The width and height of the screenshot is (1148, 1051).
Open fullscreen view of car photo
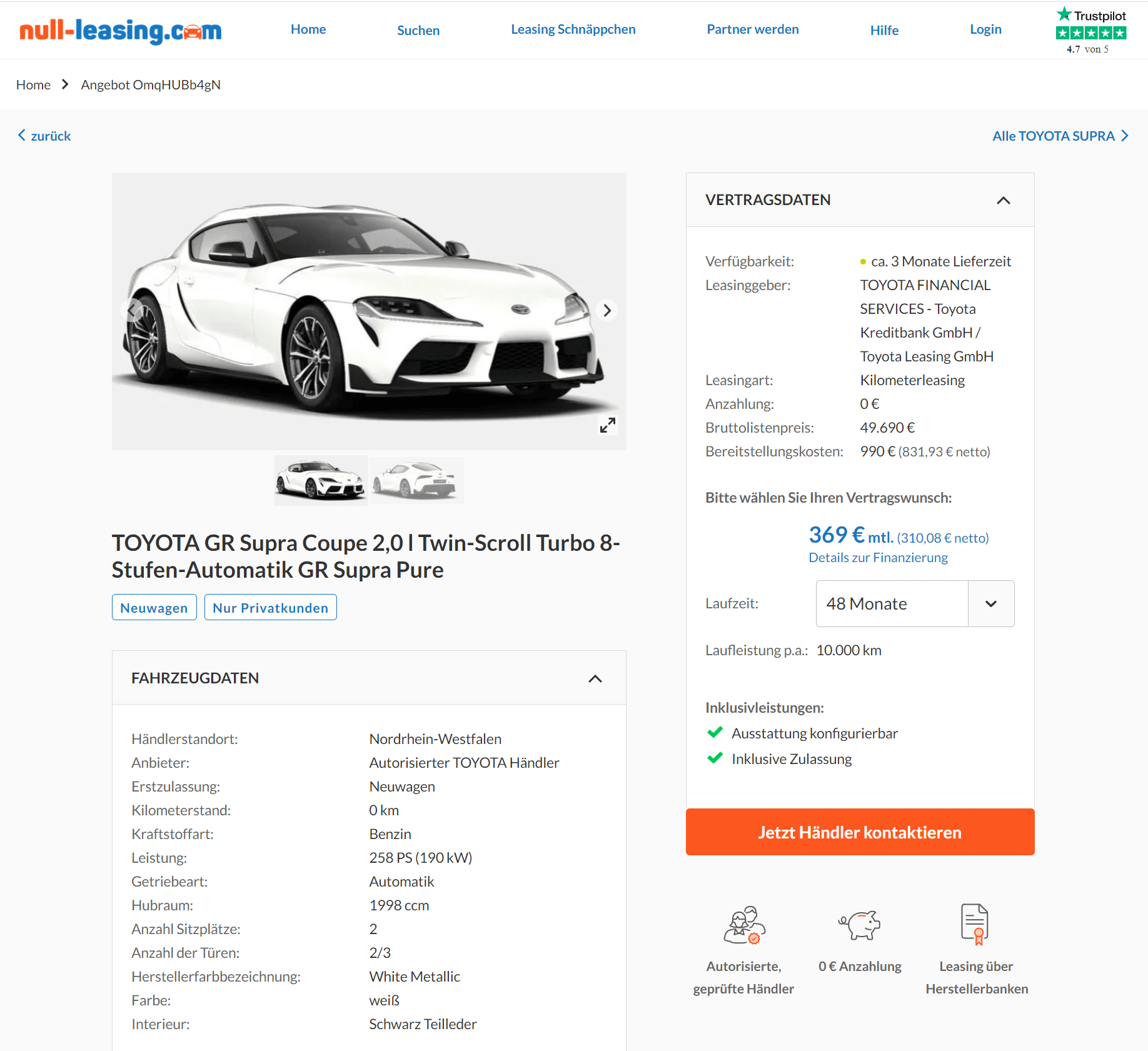coord(608,425)
